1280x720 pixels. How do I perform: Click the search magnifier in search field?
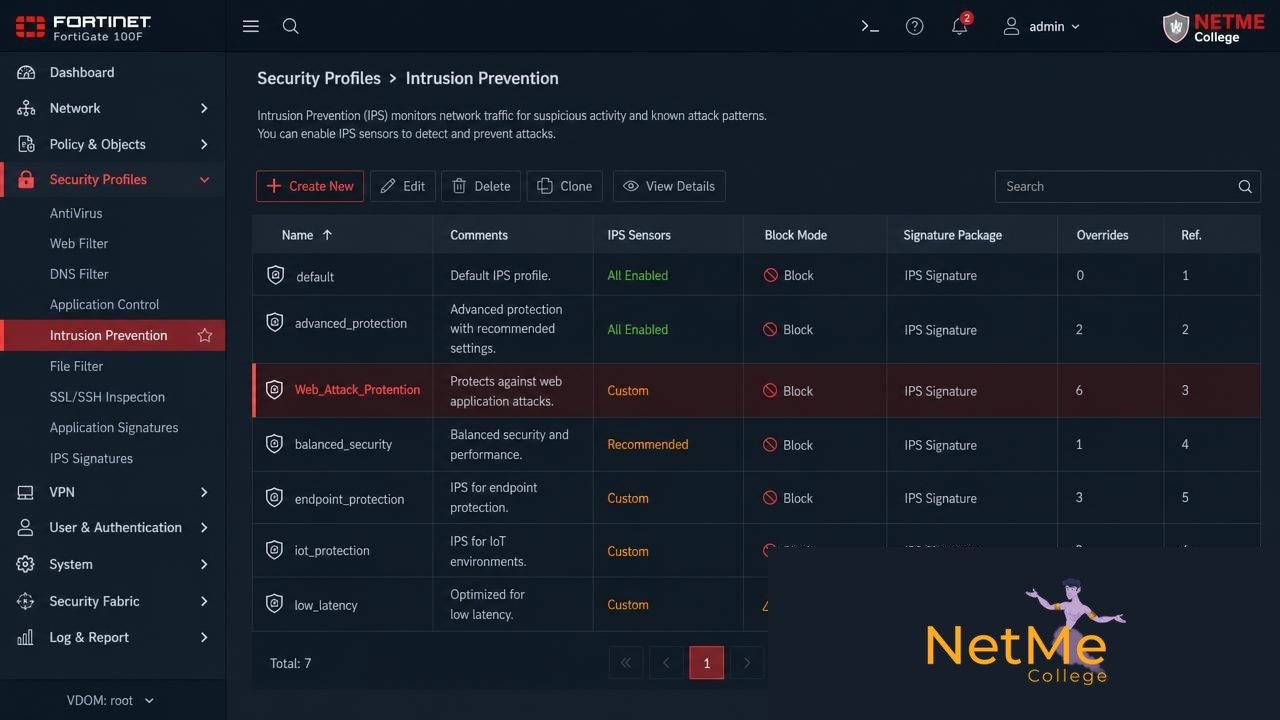tap(1245, 186)
